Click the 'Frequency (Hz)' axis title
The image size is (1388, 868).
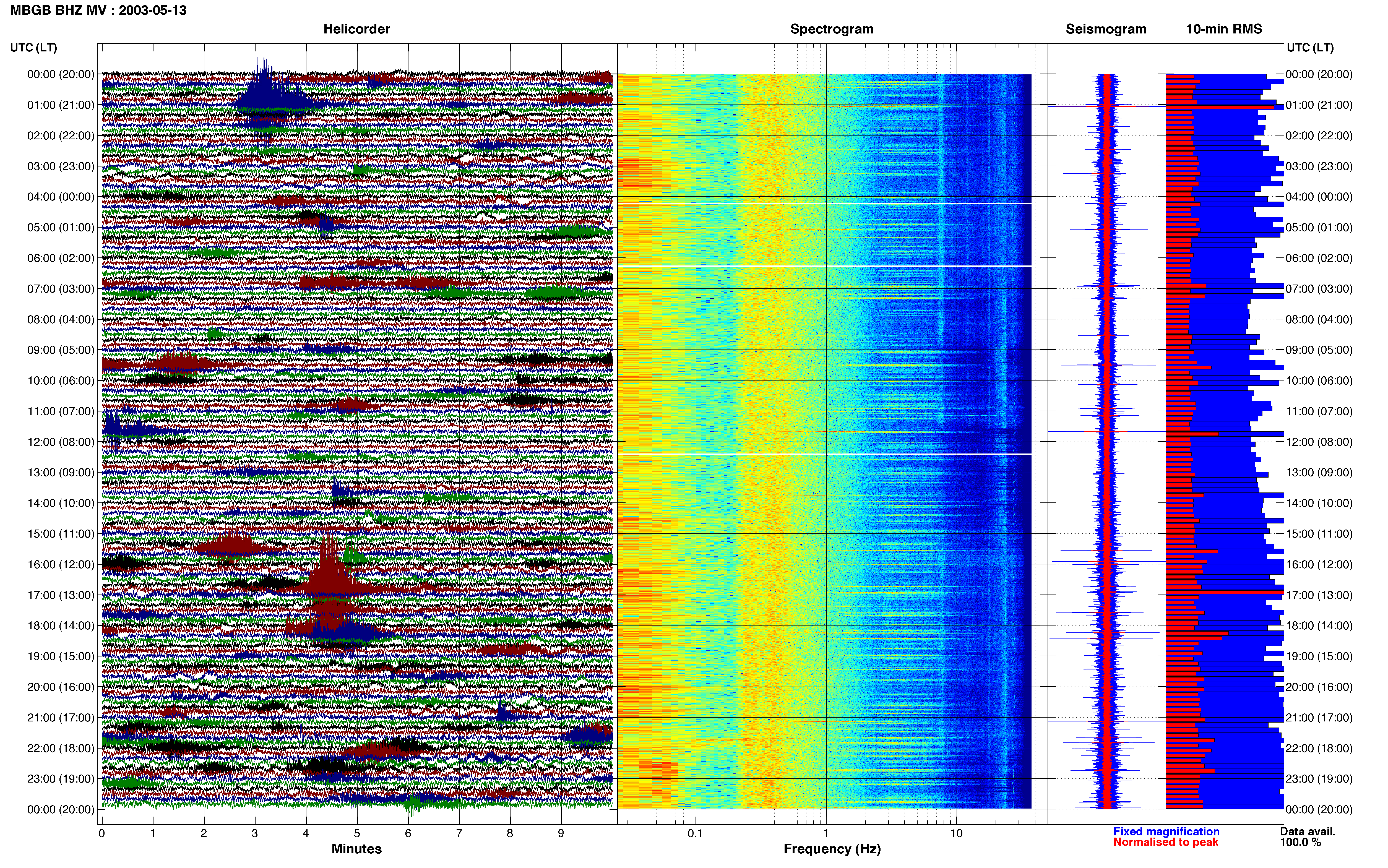[x=832, y=849]
